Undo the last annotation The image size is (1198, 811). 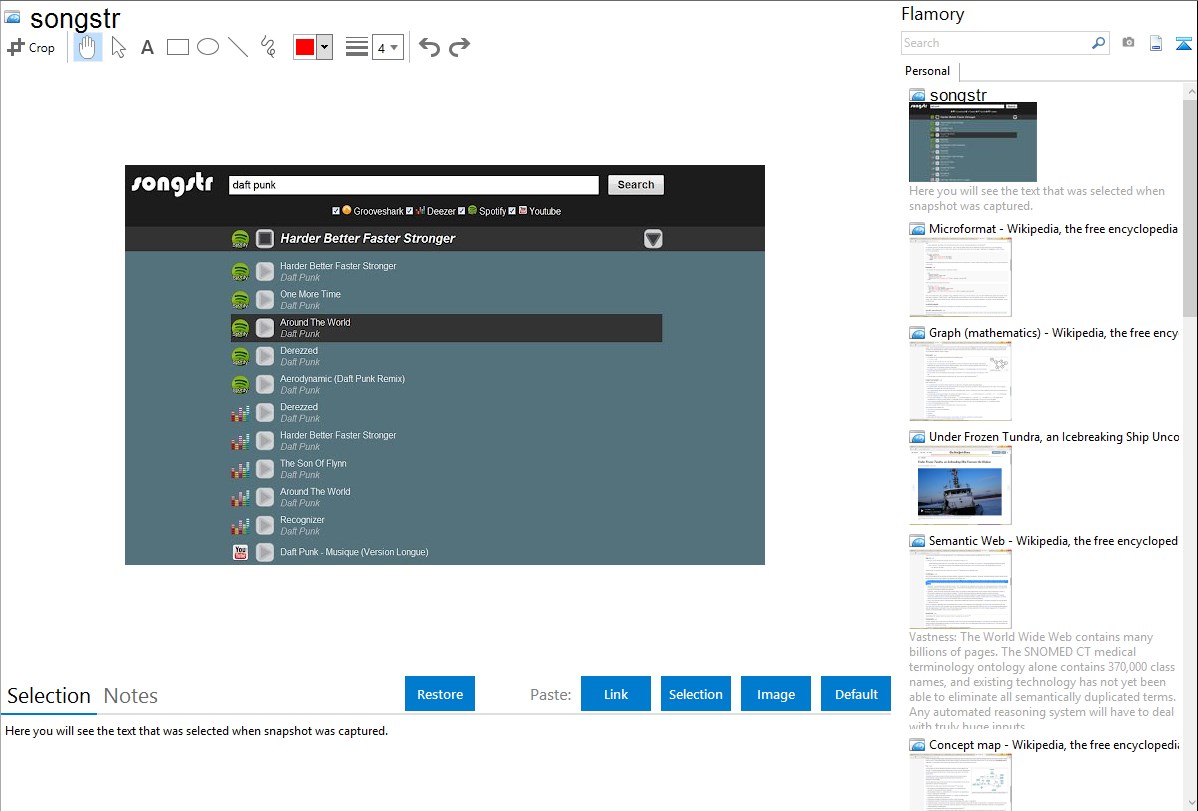[x=429, y=47]
